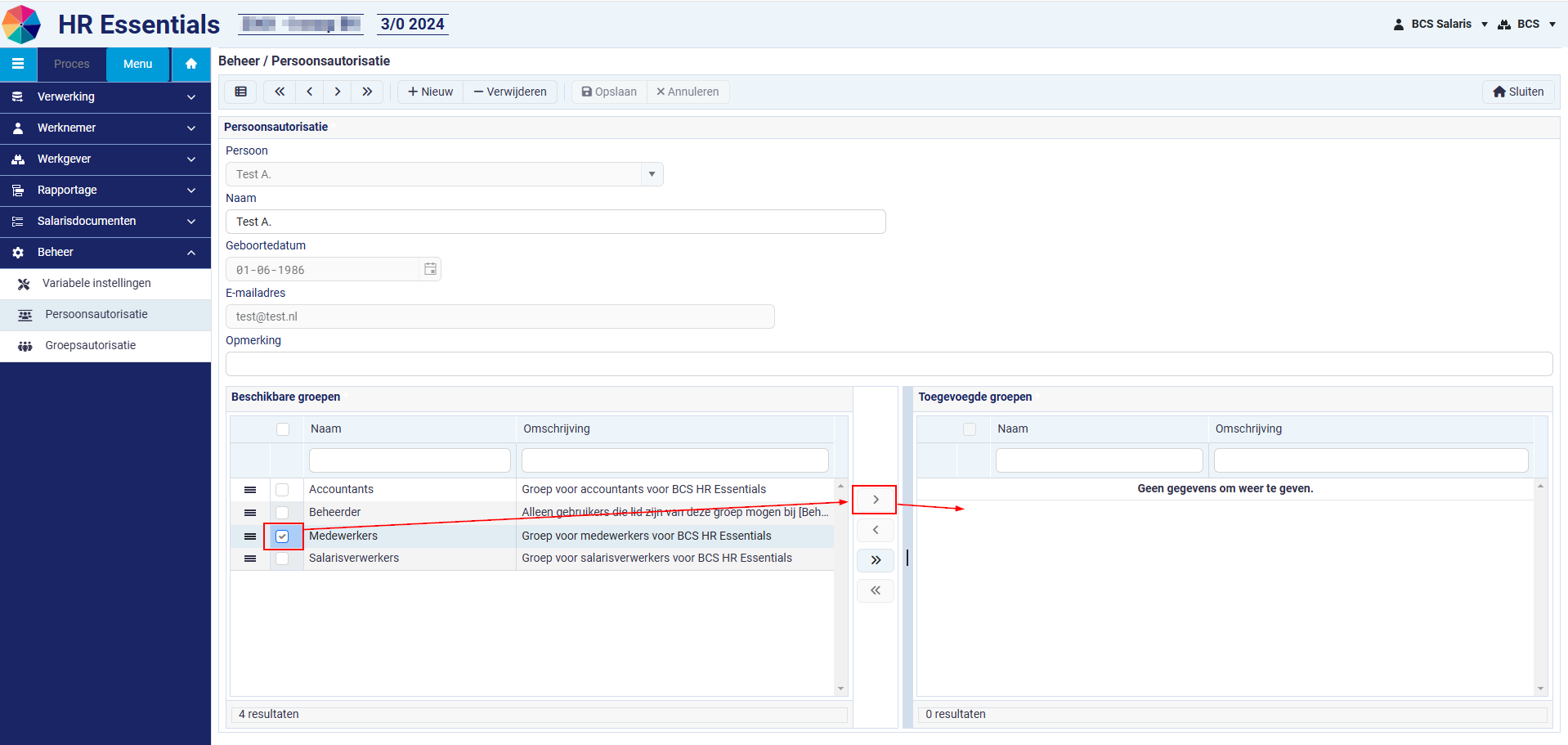Click the Nieuw button
Viewport: 1568px width, 745px height.
tap(430, 92)
